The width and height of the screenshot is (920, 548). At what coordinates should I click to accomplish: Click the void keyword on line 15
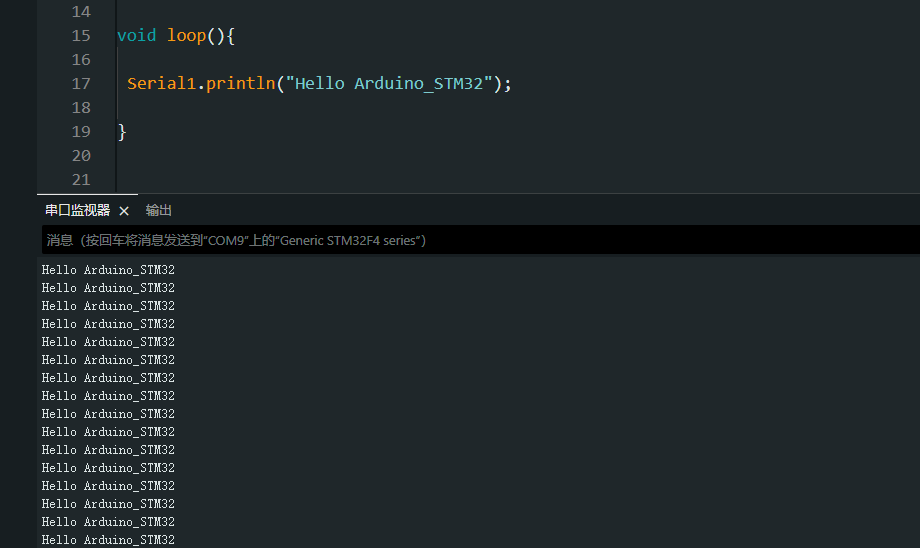click(x=137, y=36)
